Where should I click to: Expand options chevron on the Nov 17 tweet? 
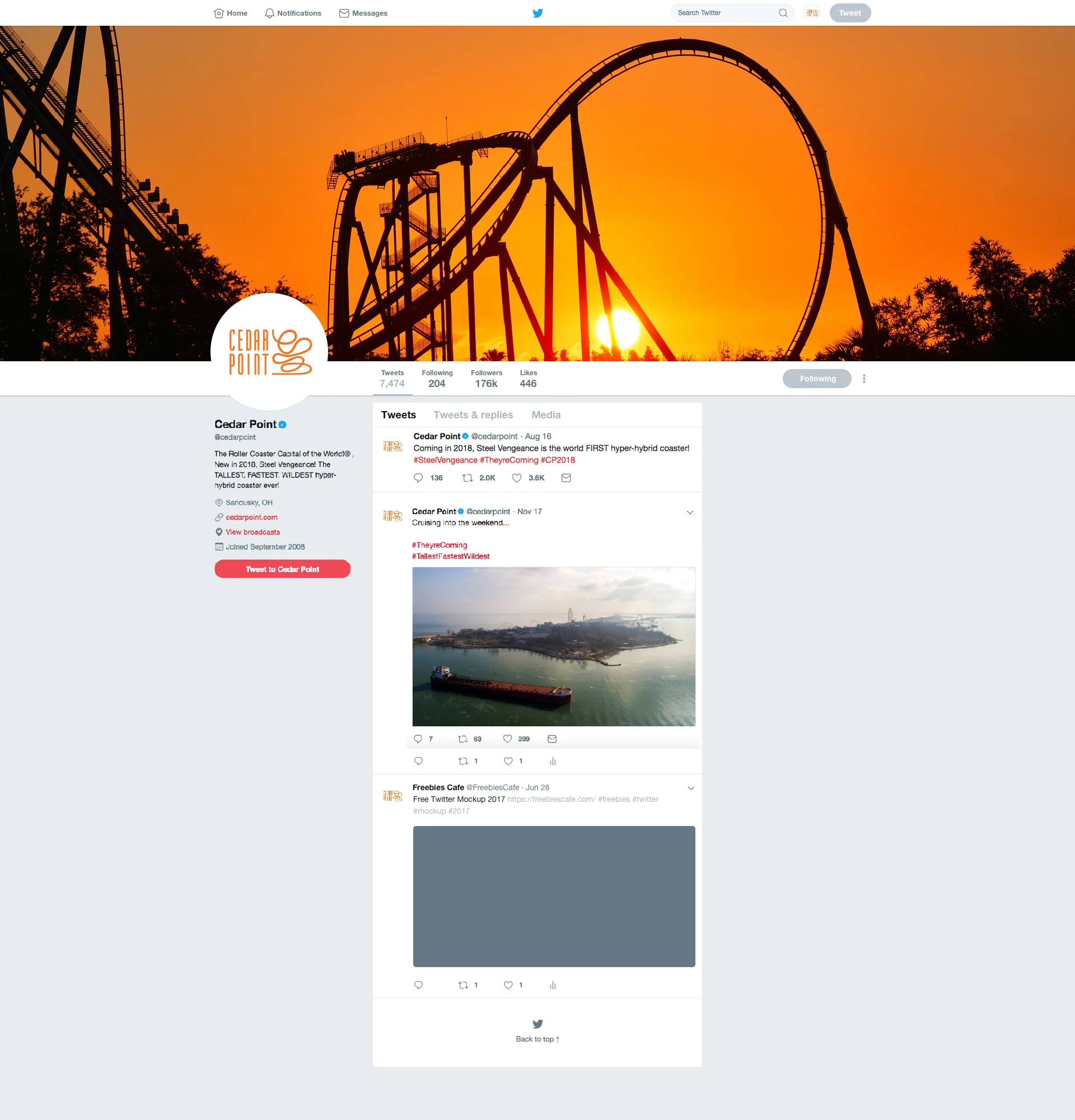click(690, 512)
